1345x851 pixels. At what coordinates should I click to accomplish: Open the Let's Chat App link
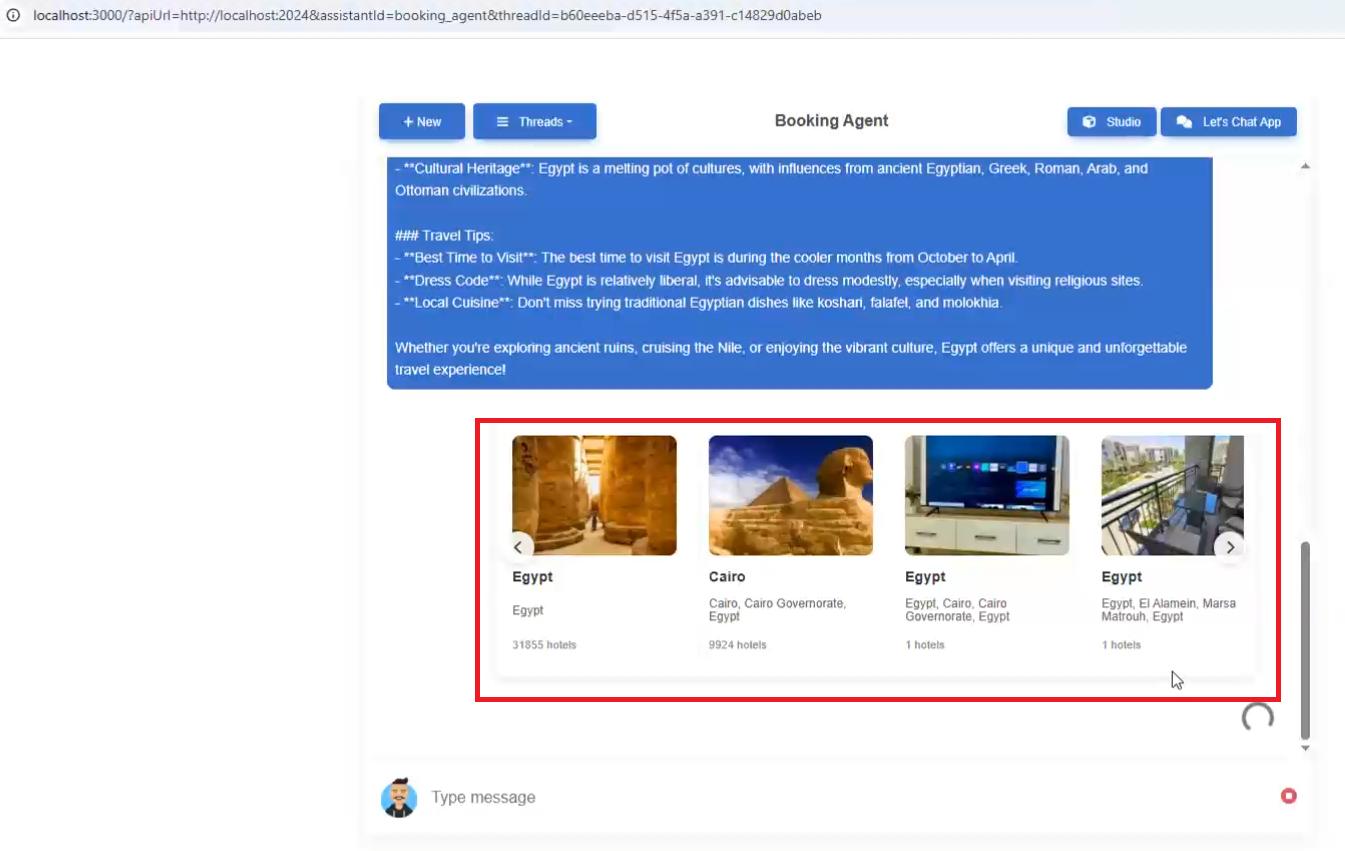point(1228,122)
